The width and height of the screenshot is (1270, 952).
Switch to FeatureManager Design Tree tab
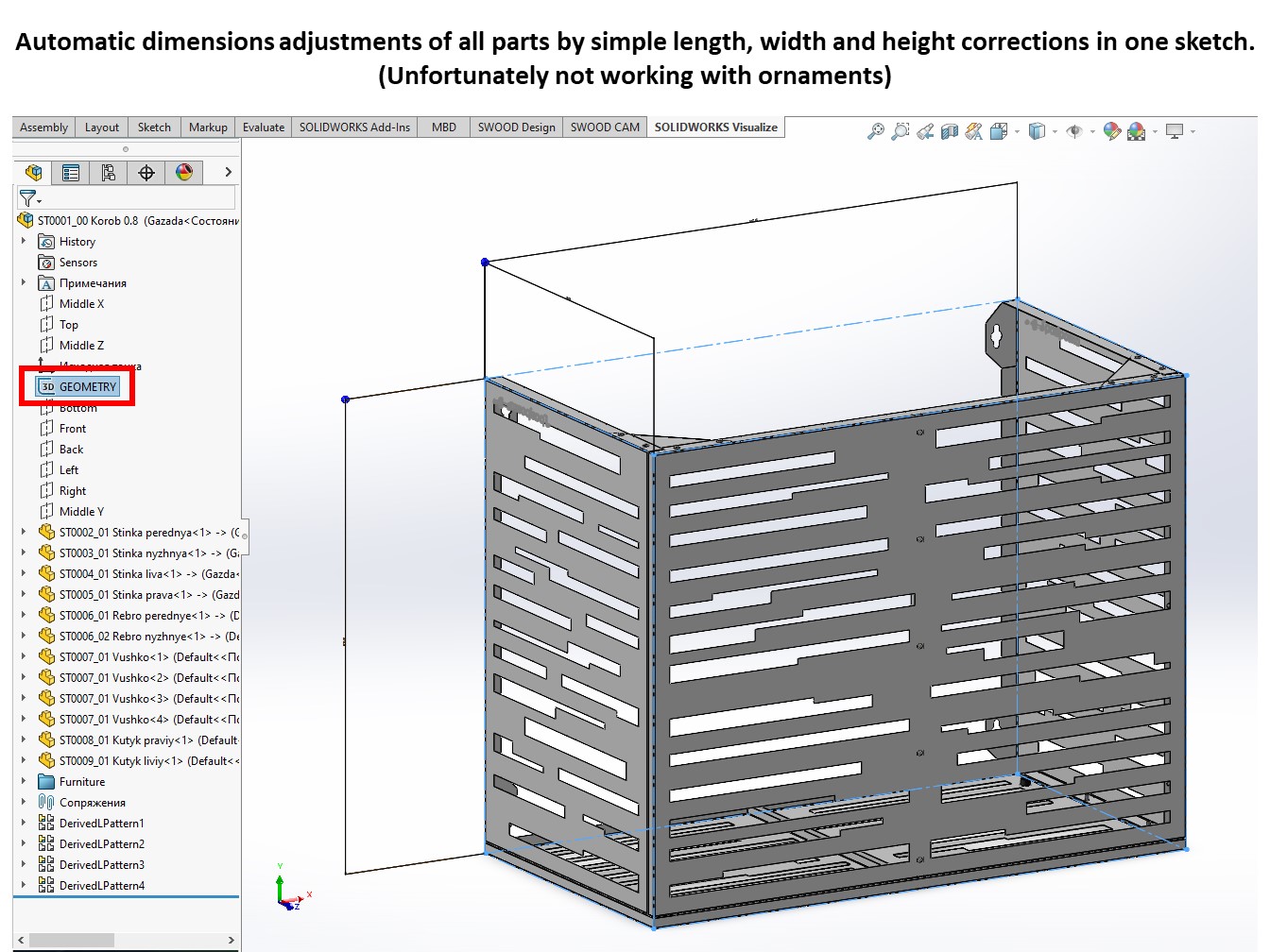[x=33, y=172]
